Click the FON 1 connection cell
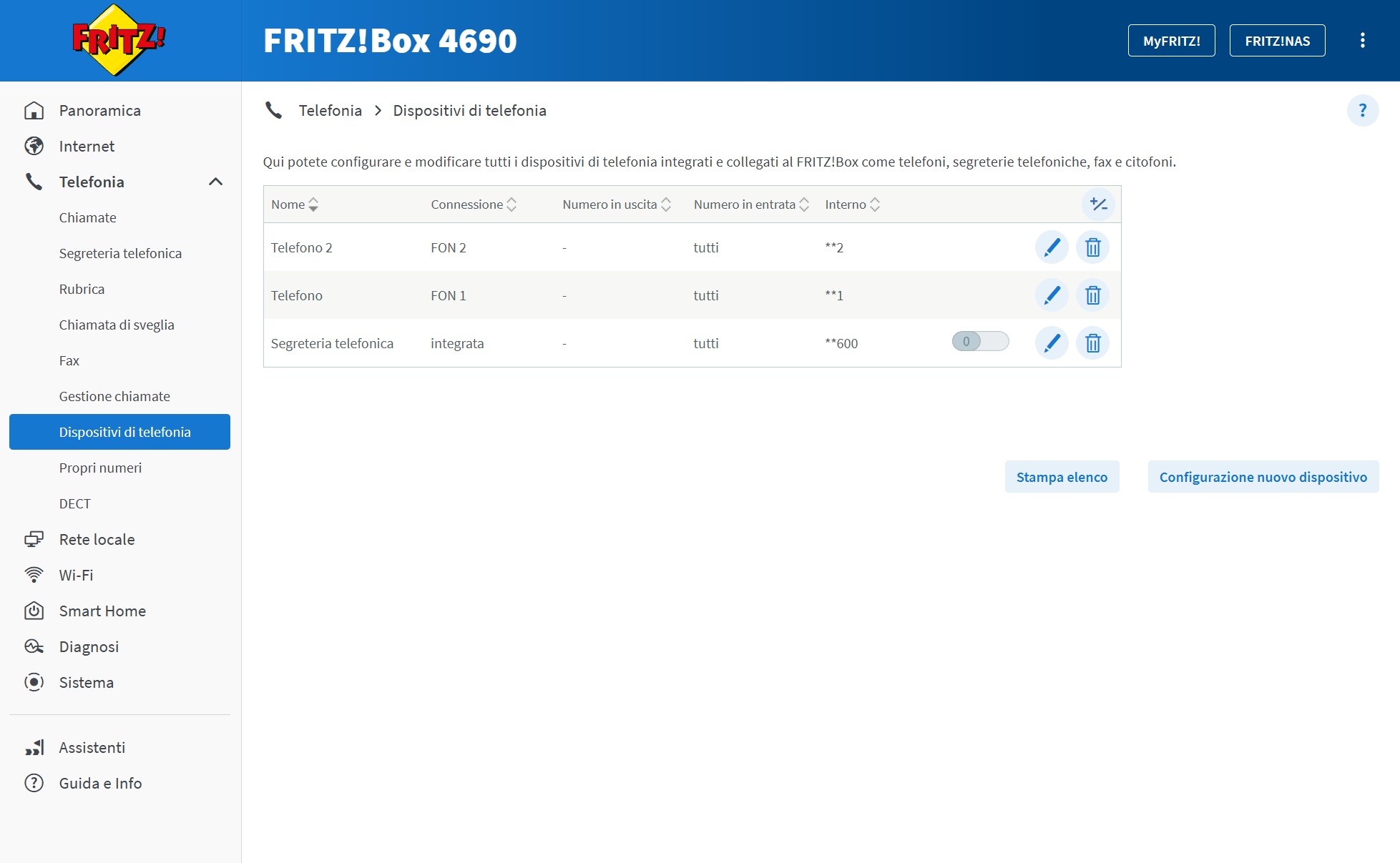Viewport: 1400px width, 863px height. point(448,295)
